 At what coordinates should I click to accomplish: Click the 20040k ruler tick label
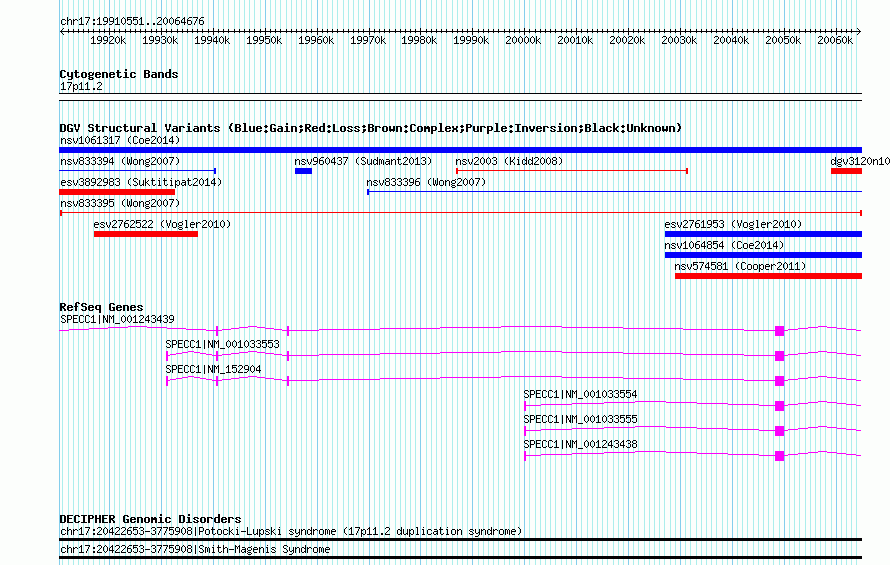tap(731, 40)
